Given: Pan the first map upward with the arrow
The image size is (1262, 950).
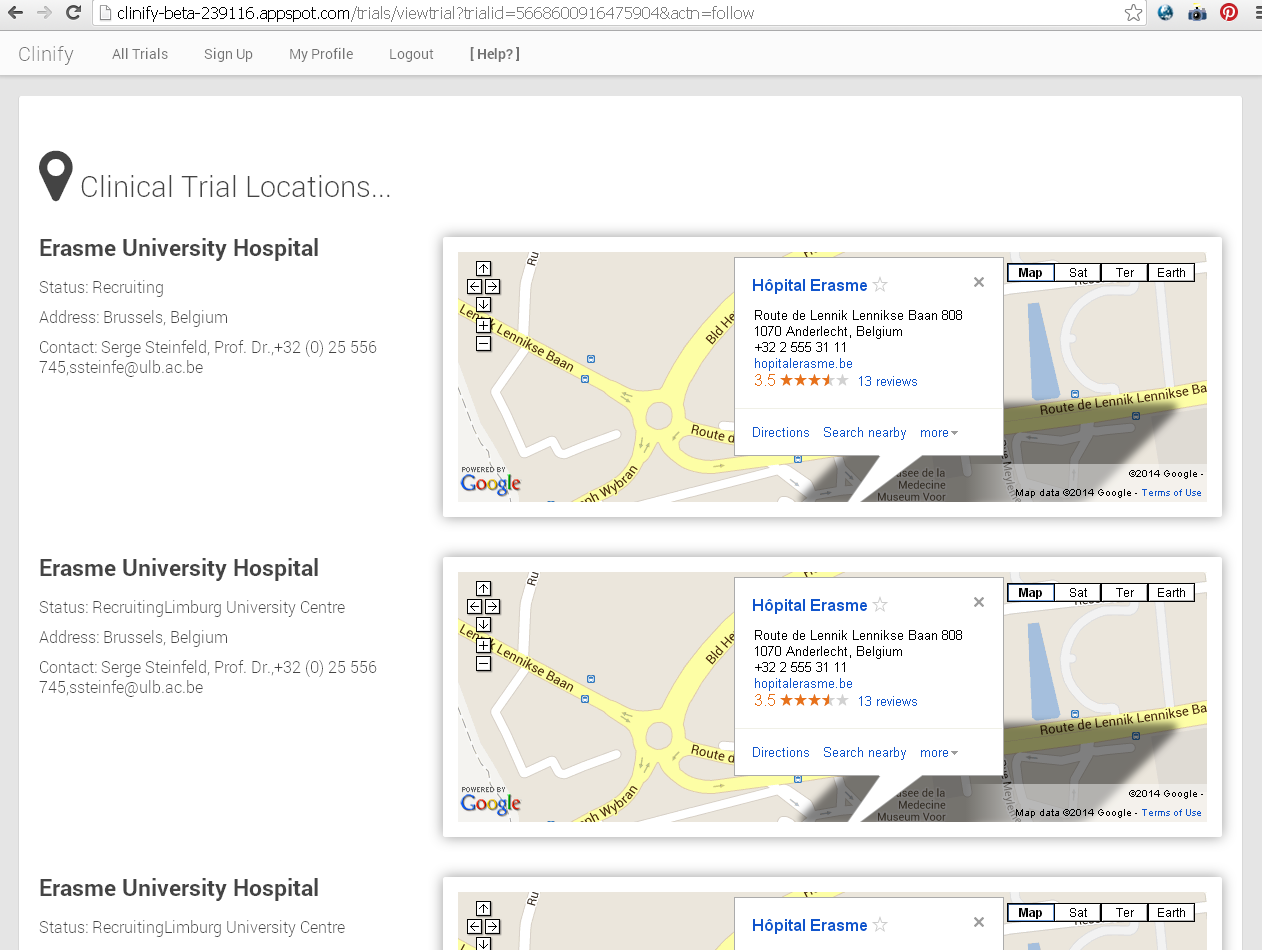Looking at the screenshot, I should [x=483, y=268].
